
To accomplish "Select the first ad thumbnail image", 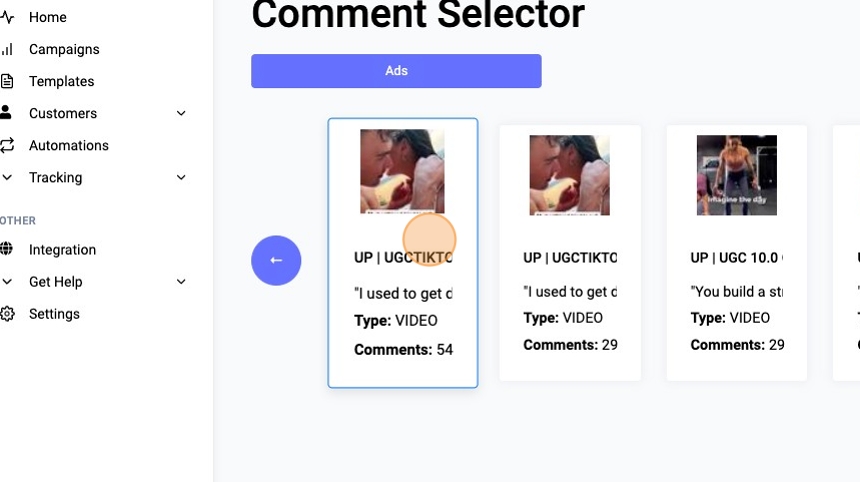I will point(402,171).
